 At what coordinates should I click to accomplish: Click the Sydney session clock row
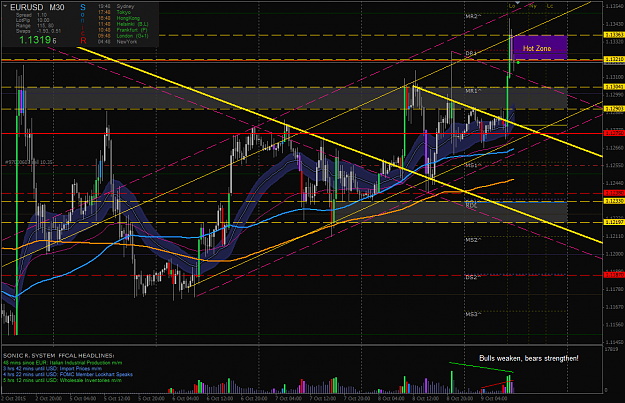pyautogui.click(x=116, y=6)
